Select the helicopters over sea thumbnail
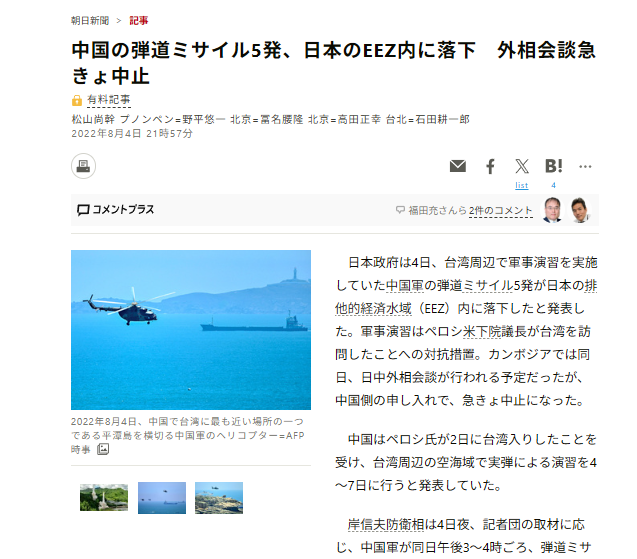The image size is (637, 559). [x=162, y=498]
